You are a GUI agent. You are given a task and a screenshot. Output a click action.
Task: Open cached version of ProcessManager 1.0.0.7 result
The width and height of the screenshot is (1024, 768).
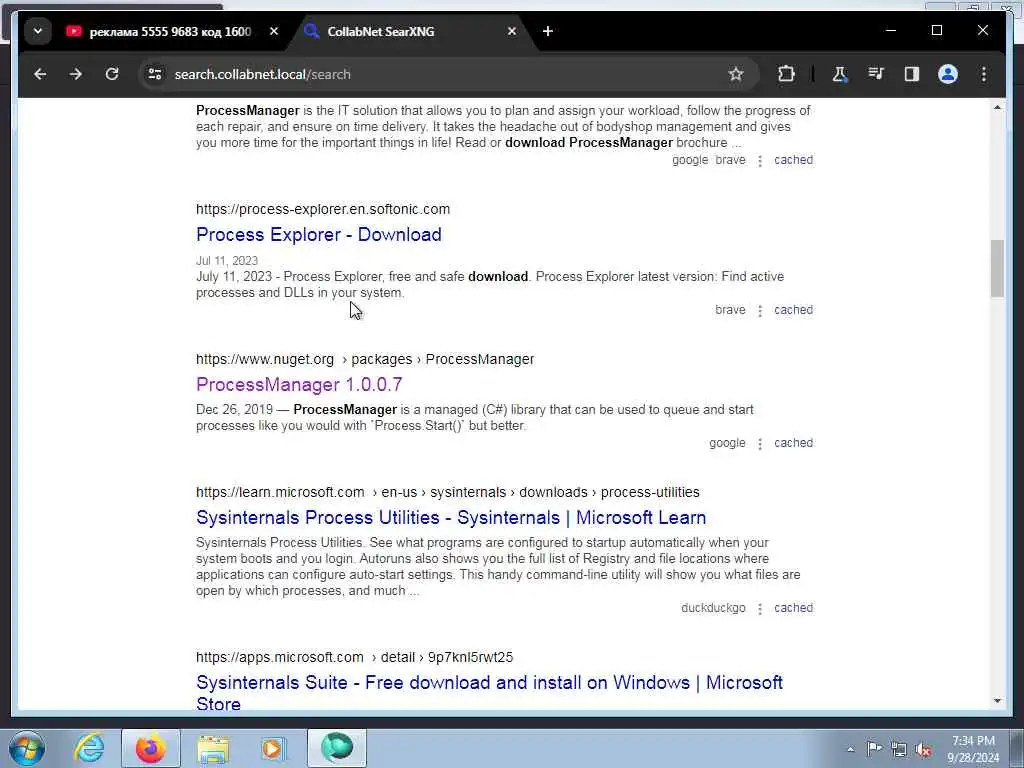pyautogui.click(x=793, y=443)
